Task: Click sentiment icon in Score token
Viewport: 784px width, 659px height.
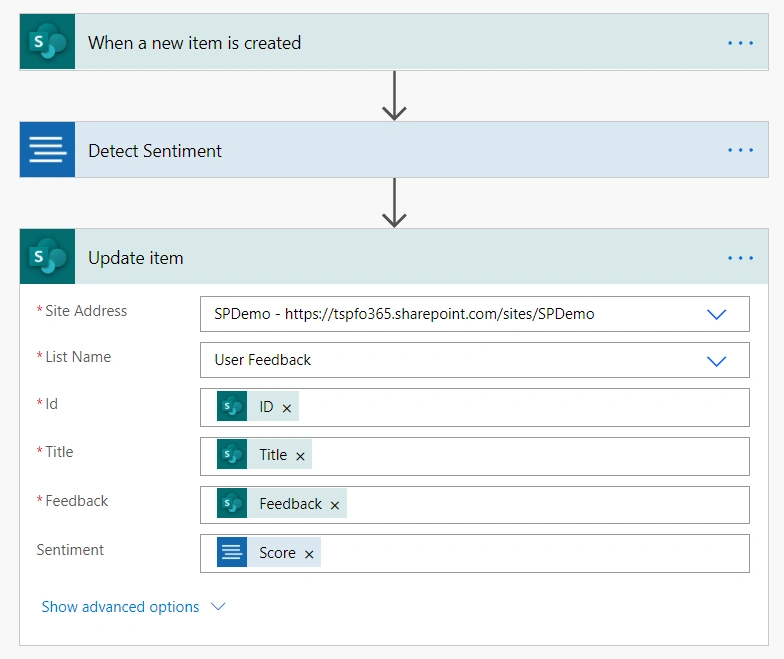Action: tap(232, 552)
